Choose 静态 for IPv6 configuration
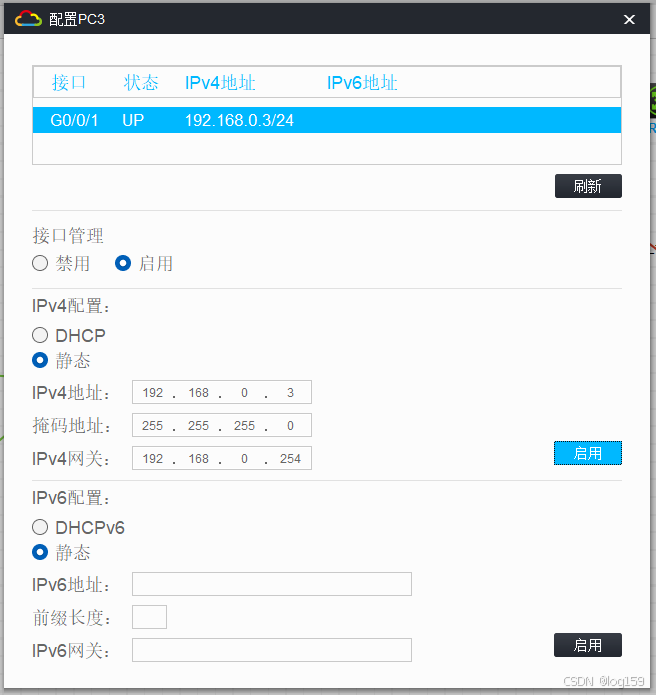The image size is (656, 695). [x=40, y=552]
